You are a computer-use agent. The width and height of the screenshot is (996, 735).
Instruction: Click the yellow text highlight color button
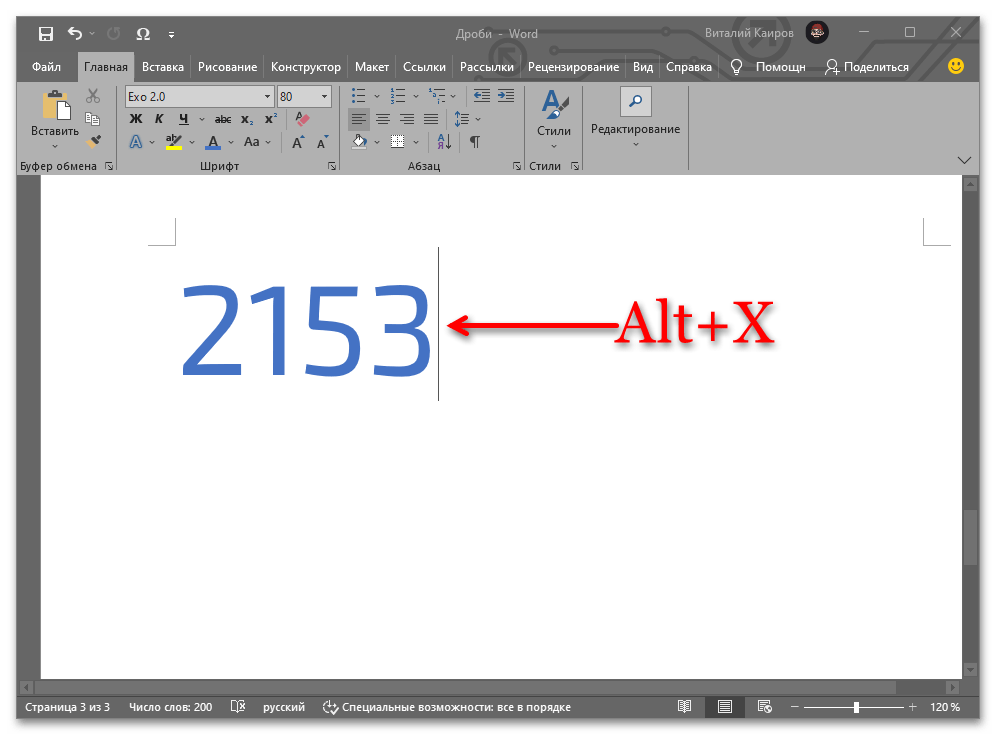[174, 142]
